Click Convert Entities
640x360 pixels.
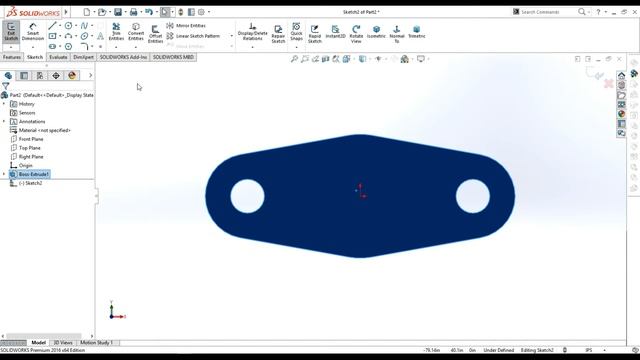point(136,32)
